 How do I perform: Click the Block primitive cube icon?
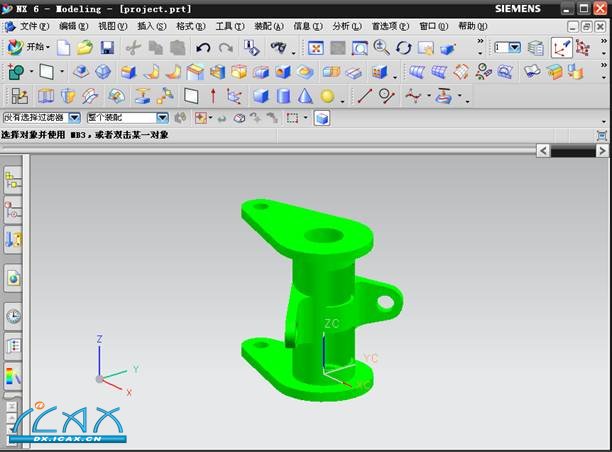[x=260, y=96]
